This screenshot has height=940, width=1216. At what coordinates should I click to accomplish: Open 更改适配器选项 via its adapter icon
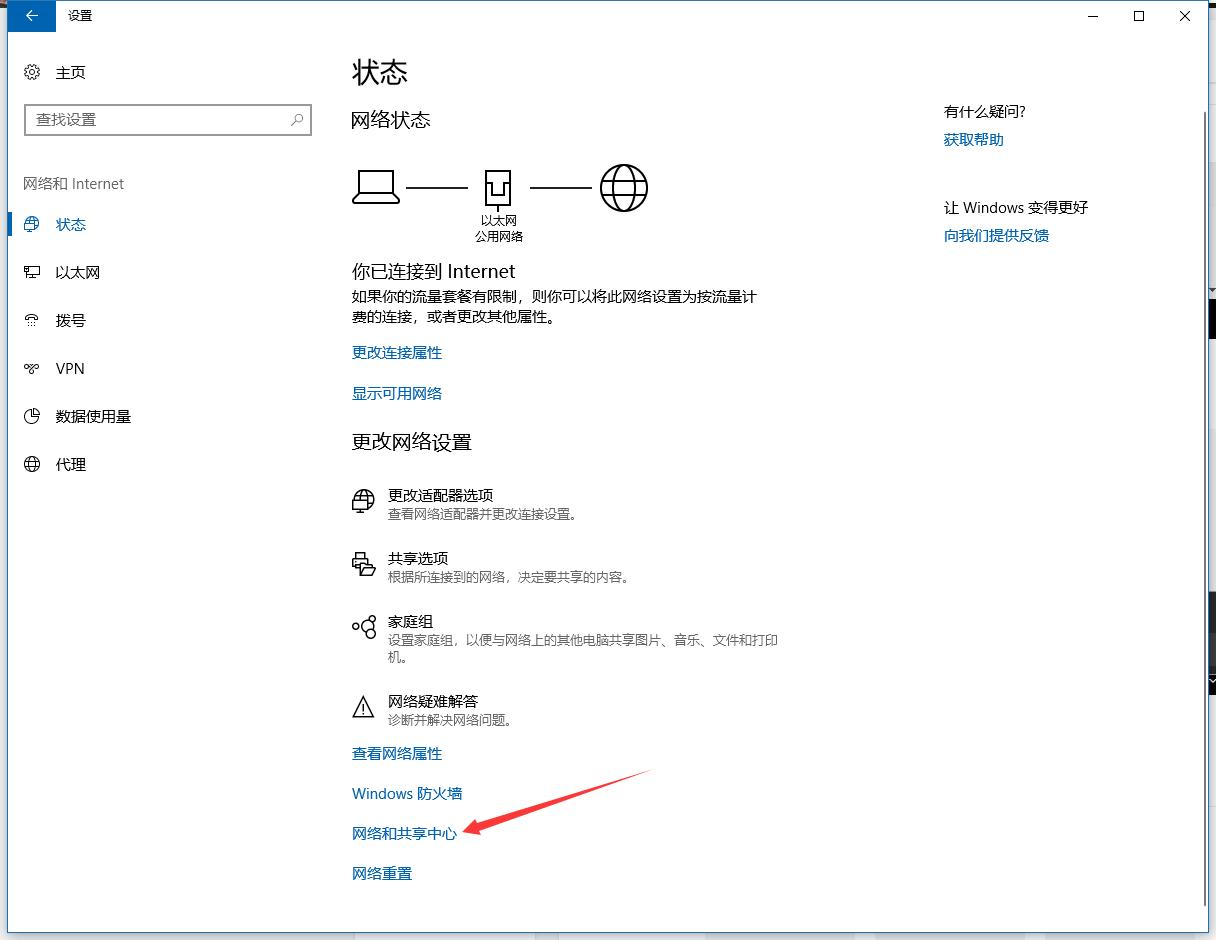362,501
